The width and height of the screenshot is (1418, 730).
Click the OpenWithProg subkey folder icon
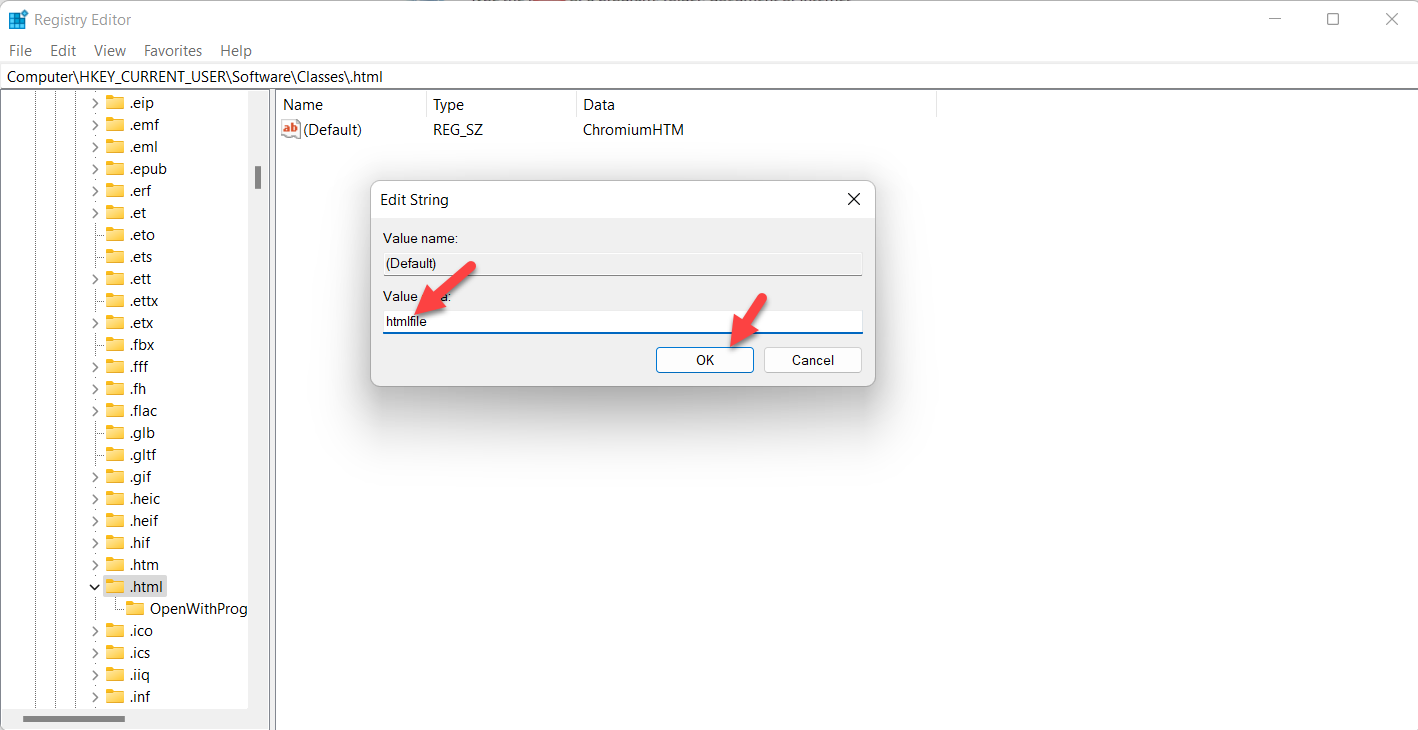point(135,609)
